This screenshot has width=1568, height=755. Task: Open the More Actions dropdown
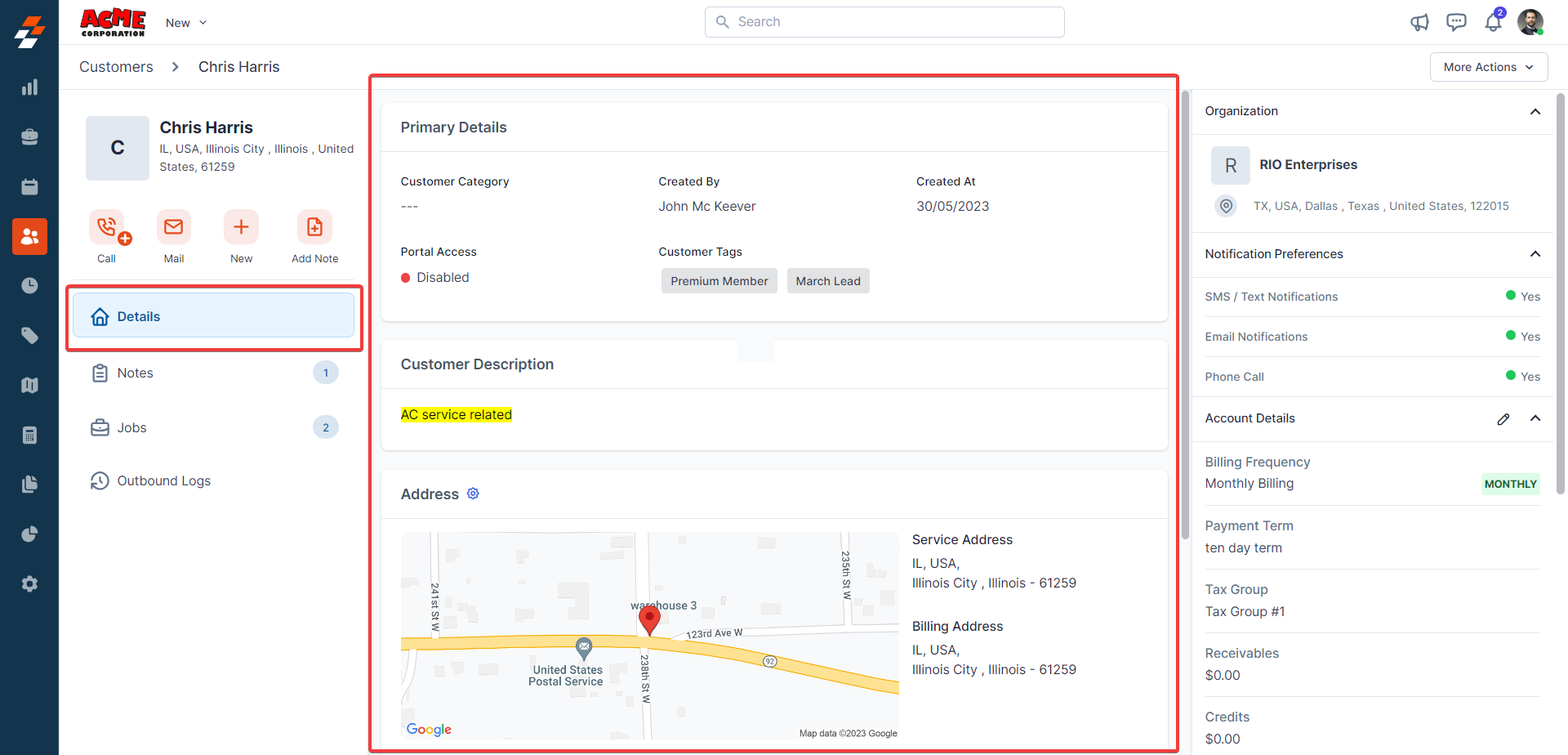point(1488,67)
